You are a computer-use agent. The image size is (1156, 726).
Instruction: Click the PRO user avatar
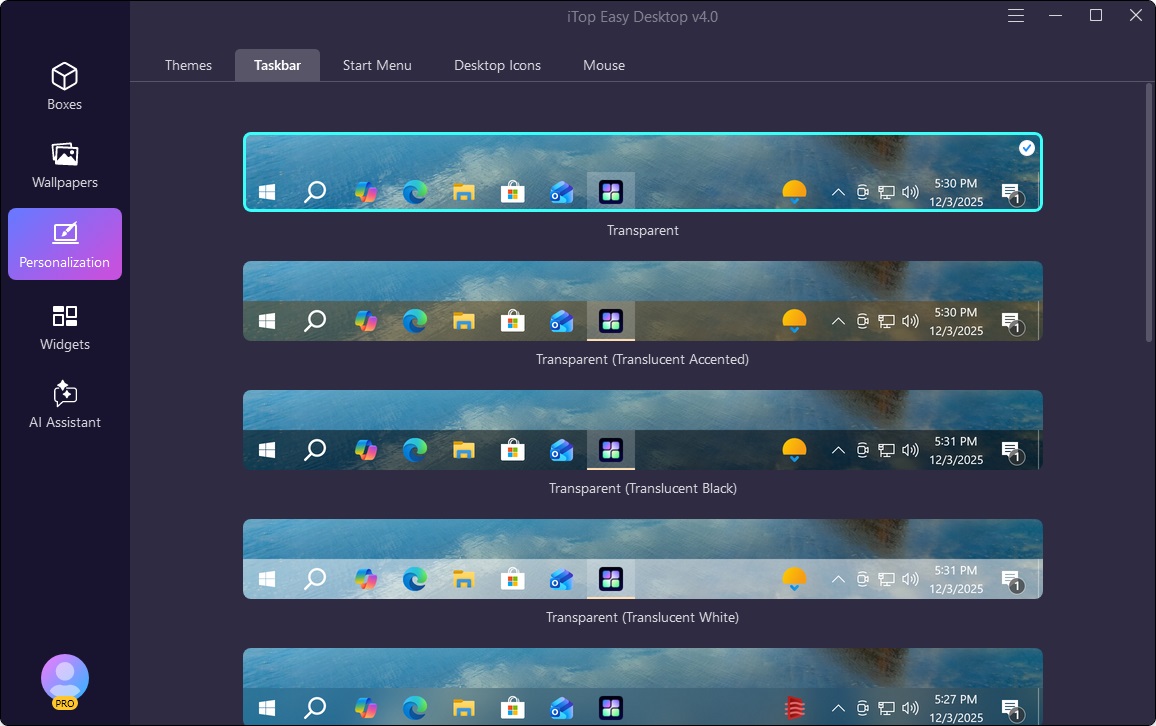[x=64, y=679]
